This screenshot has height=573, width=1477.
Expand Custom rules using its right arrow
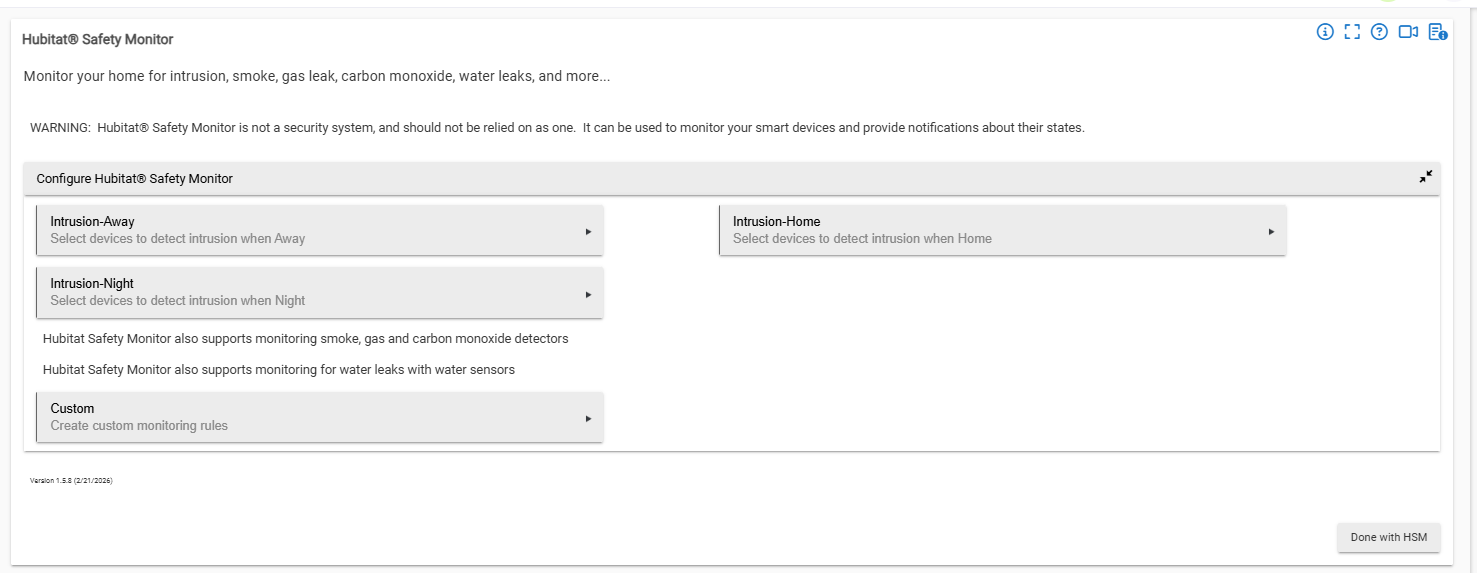point(588,419)
